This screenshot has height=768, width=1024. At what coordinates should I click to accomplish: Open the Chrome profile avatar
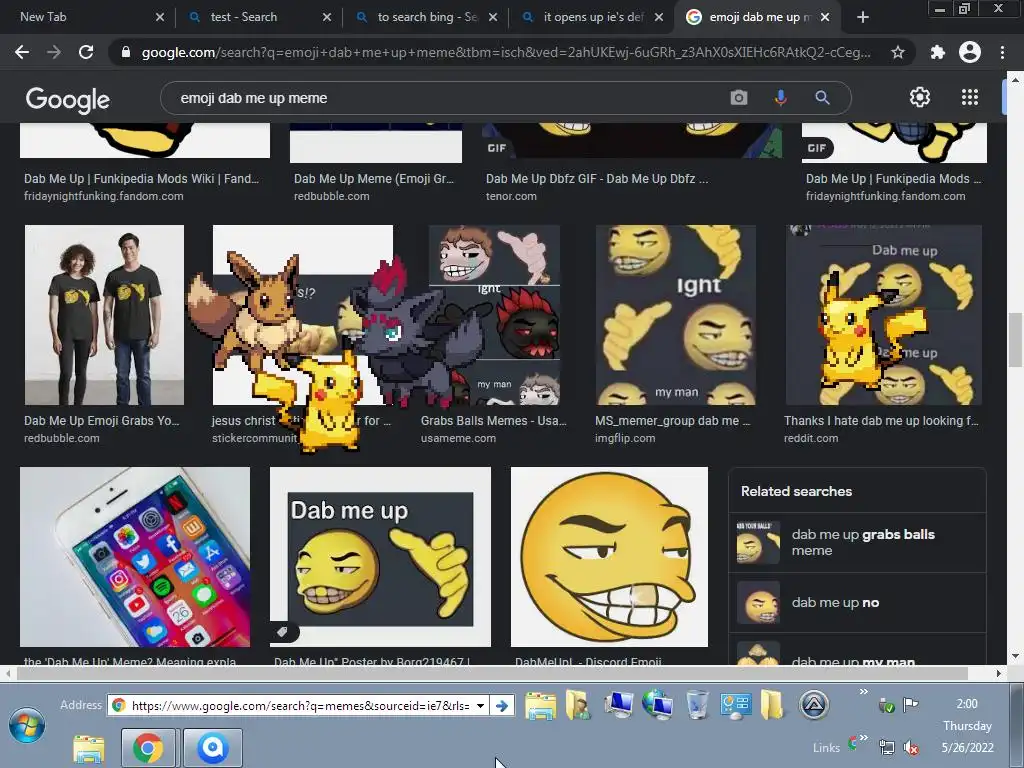click(970, 52)
